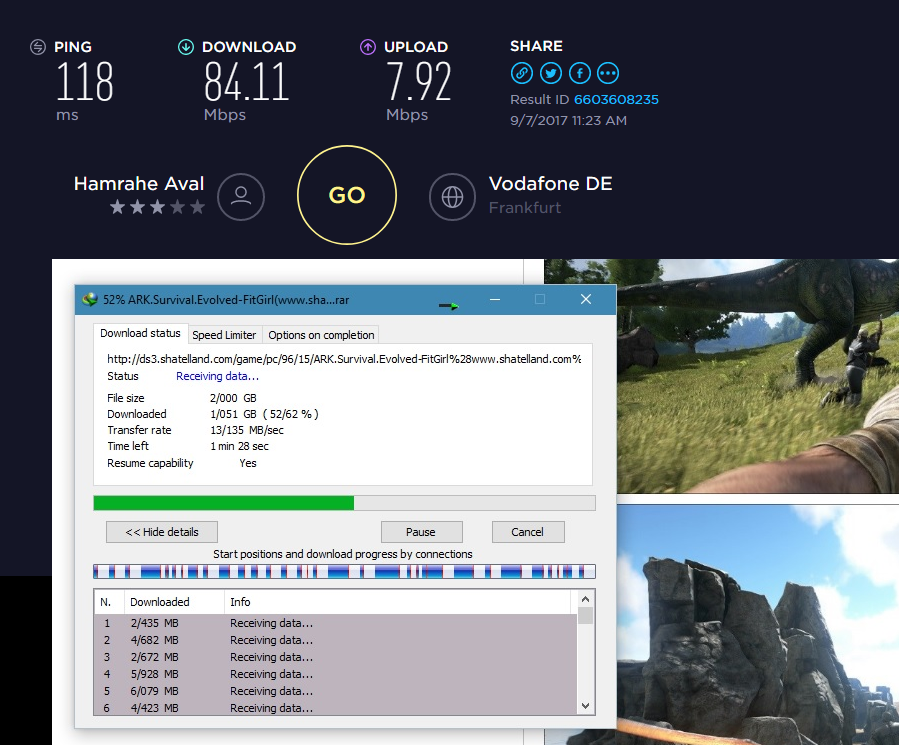This screenshot has width=899, height=746.
Task: Click the N. column header
Action: click(x=109, y=602)
